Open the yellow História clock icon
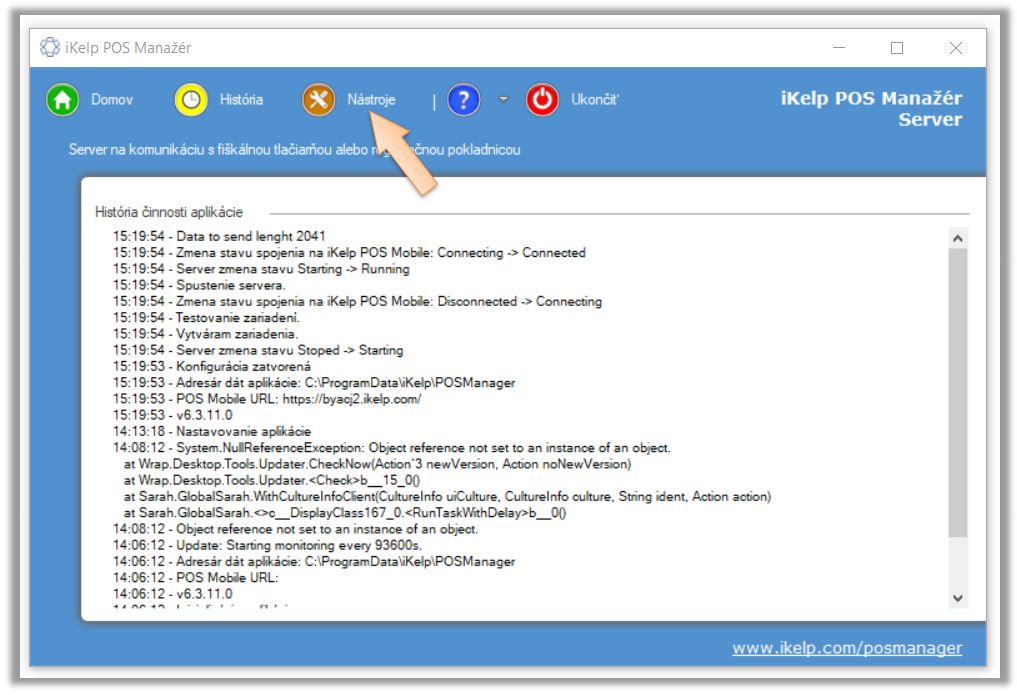Screen dimensions: 1017x695 point(191,100)
